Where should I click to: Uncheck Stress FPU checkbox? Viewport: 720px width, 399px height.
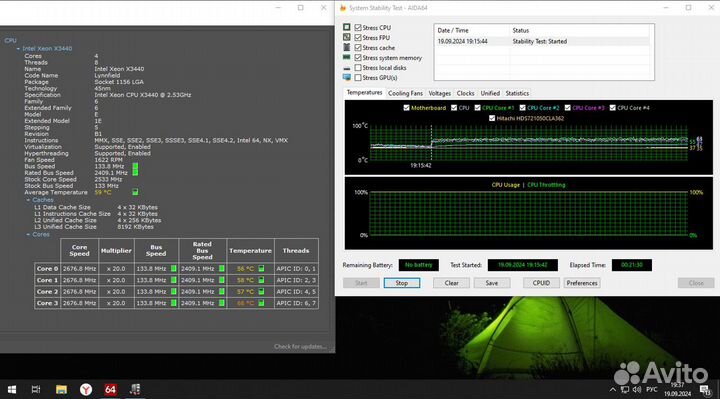(358, 38)
